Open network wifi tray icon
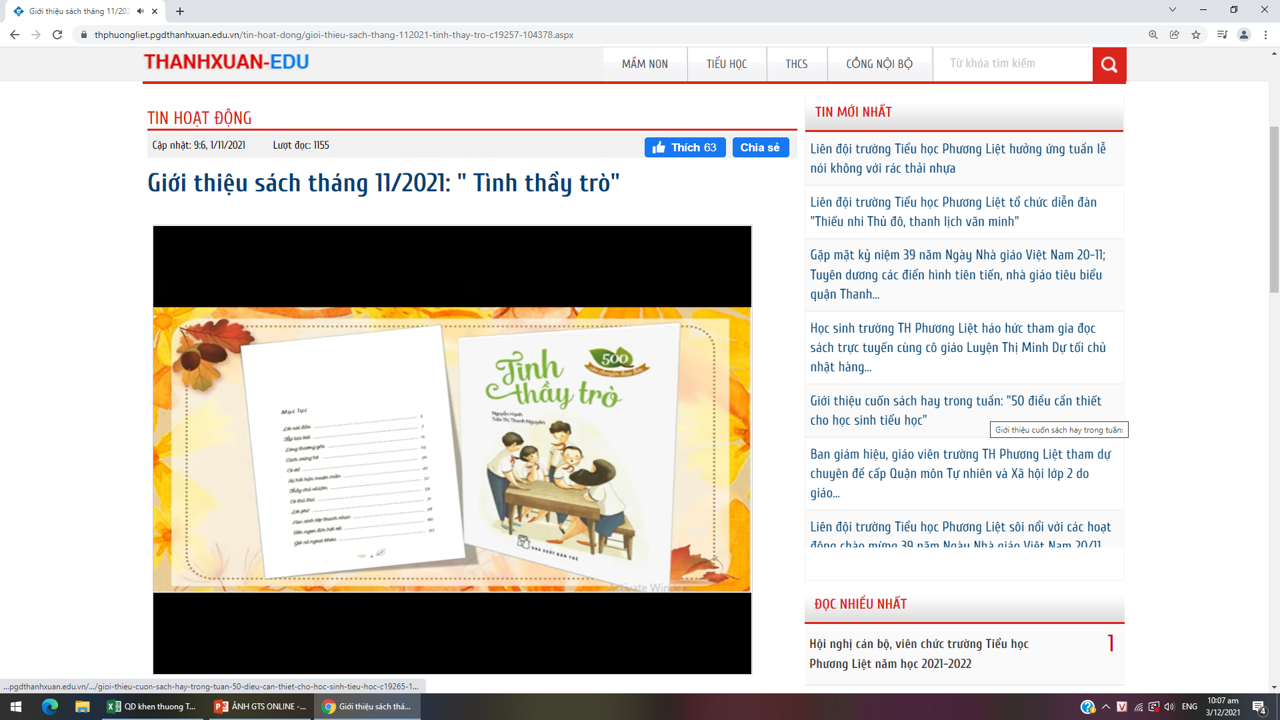This screenshot has height=720, width=1280. (x=1138, y=707)
